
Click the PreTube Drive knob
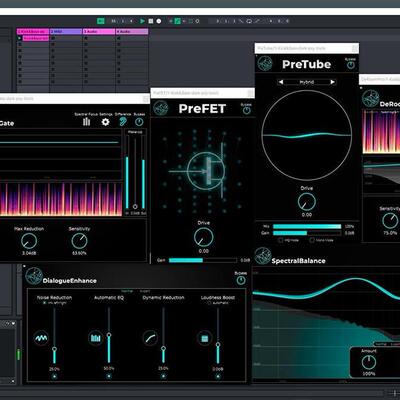(x=307, y=202)
